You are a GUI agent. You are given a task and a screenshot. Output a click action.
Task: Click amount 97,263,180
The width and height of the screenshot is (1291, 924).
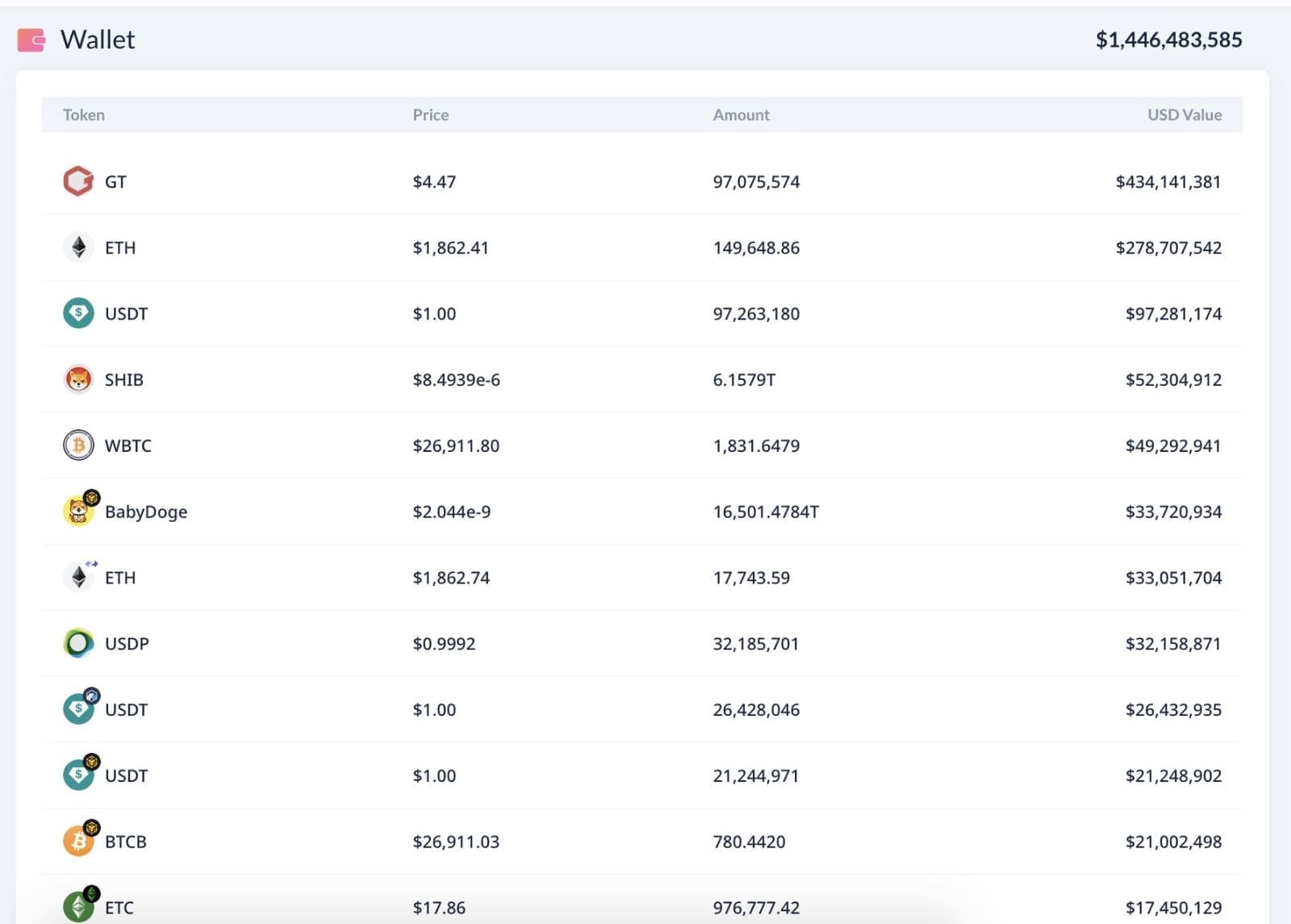coord(756,314)
